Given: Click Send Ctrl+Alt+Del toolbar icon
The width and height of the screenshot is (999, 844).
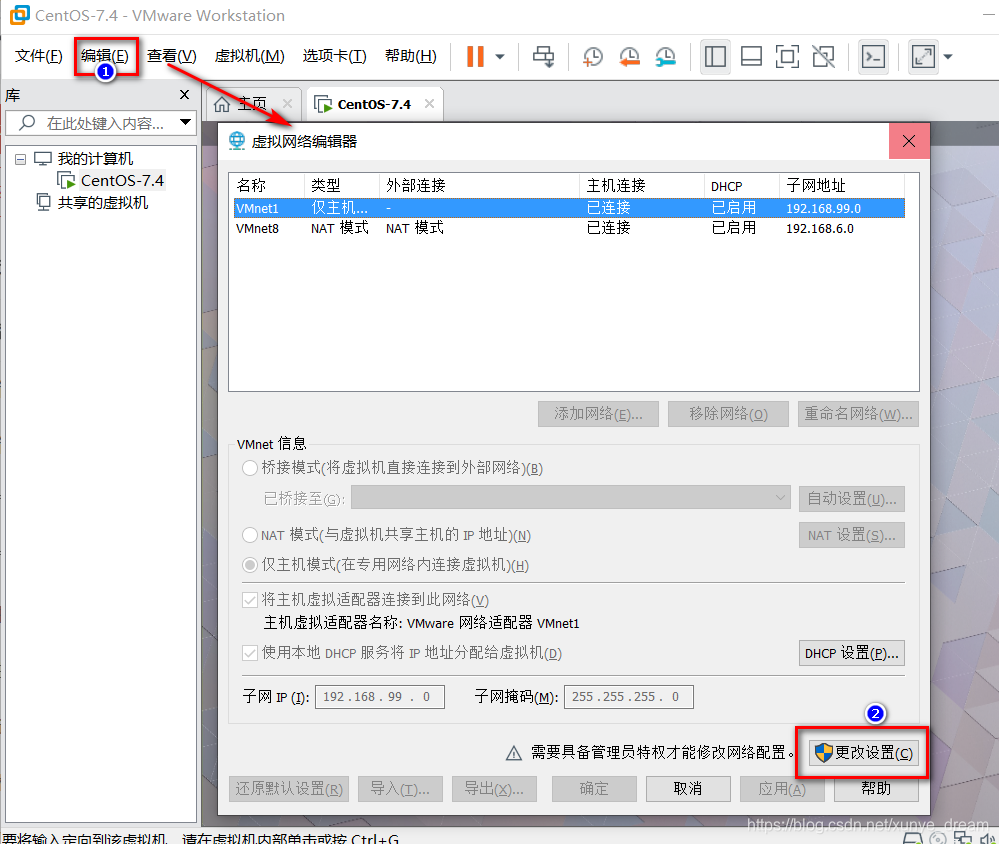Looking at the screenshot, I should coord(543,57).
